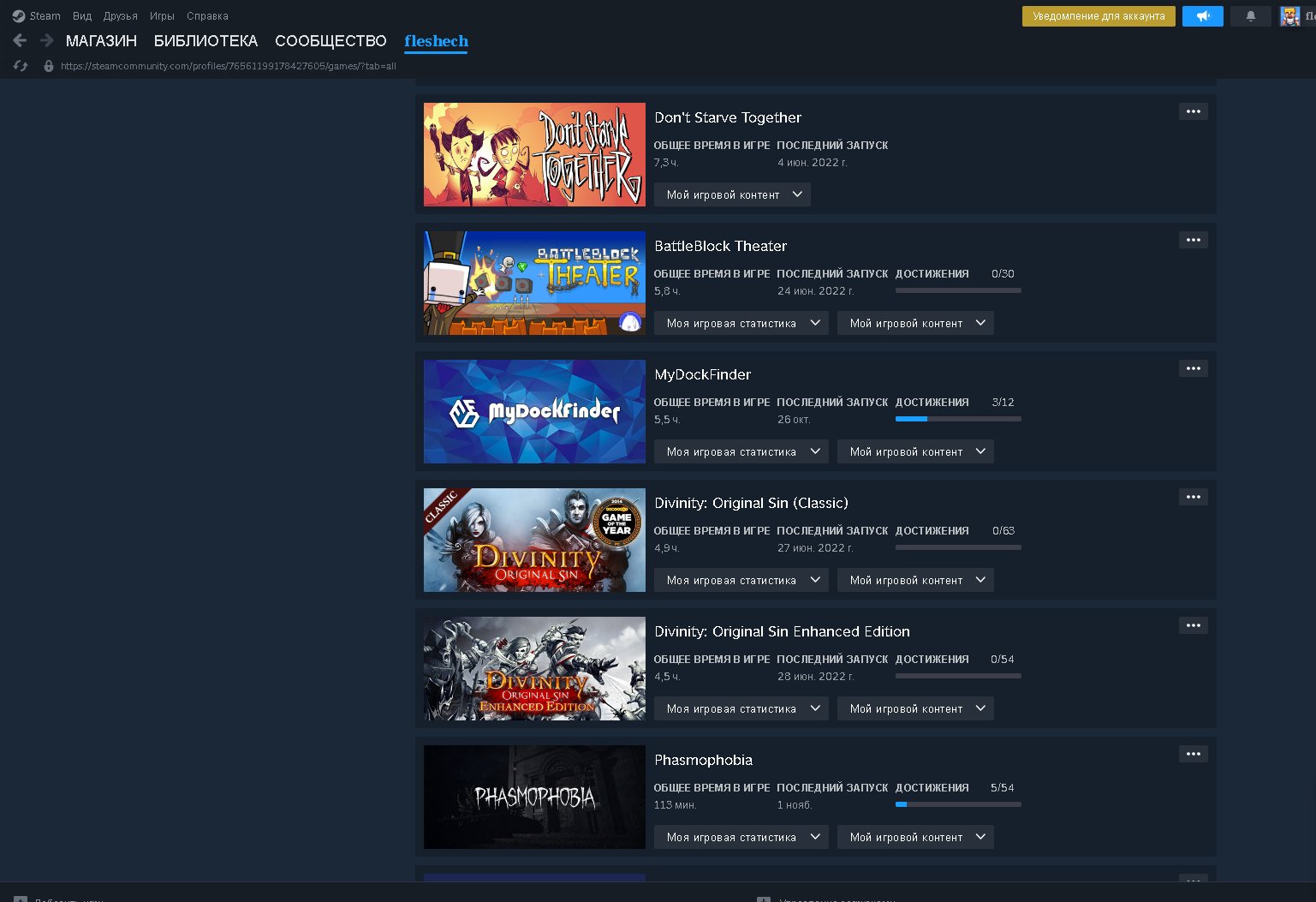Click the MyDockFinder achievements progress bar

tap(957, 419)
